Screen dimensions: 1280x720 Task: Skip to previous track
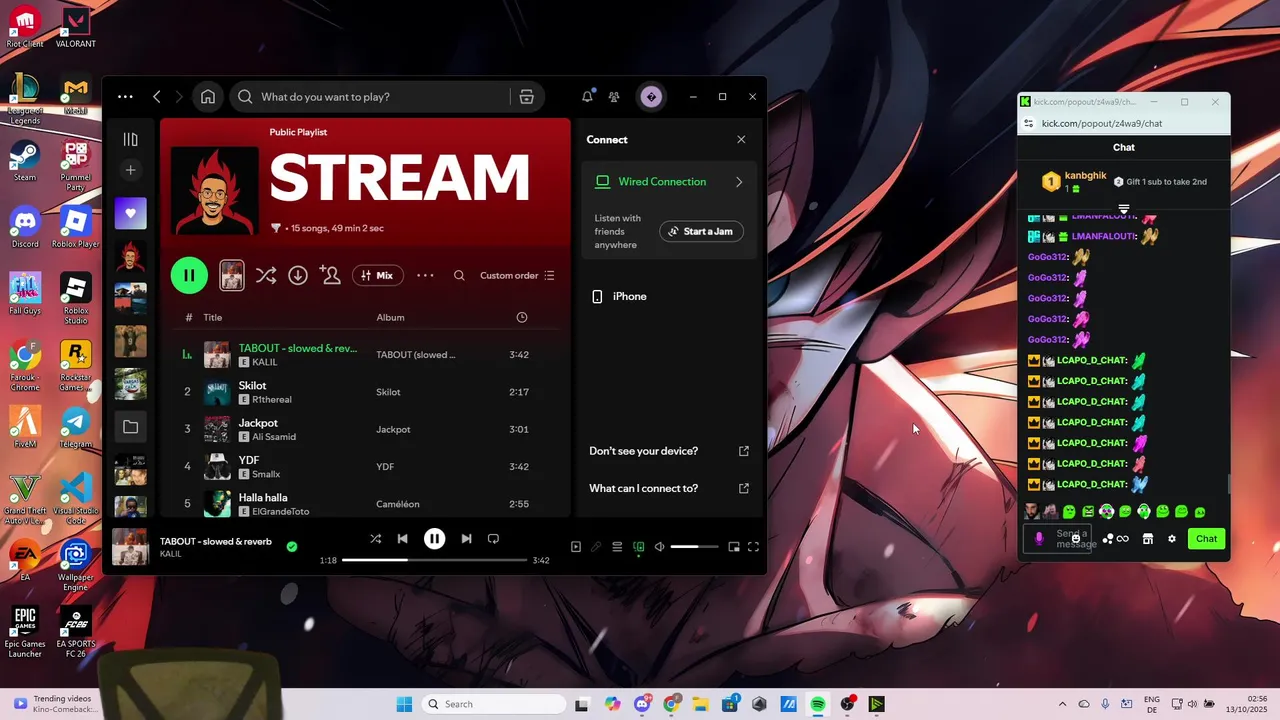click(x=402, y=538)
